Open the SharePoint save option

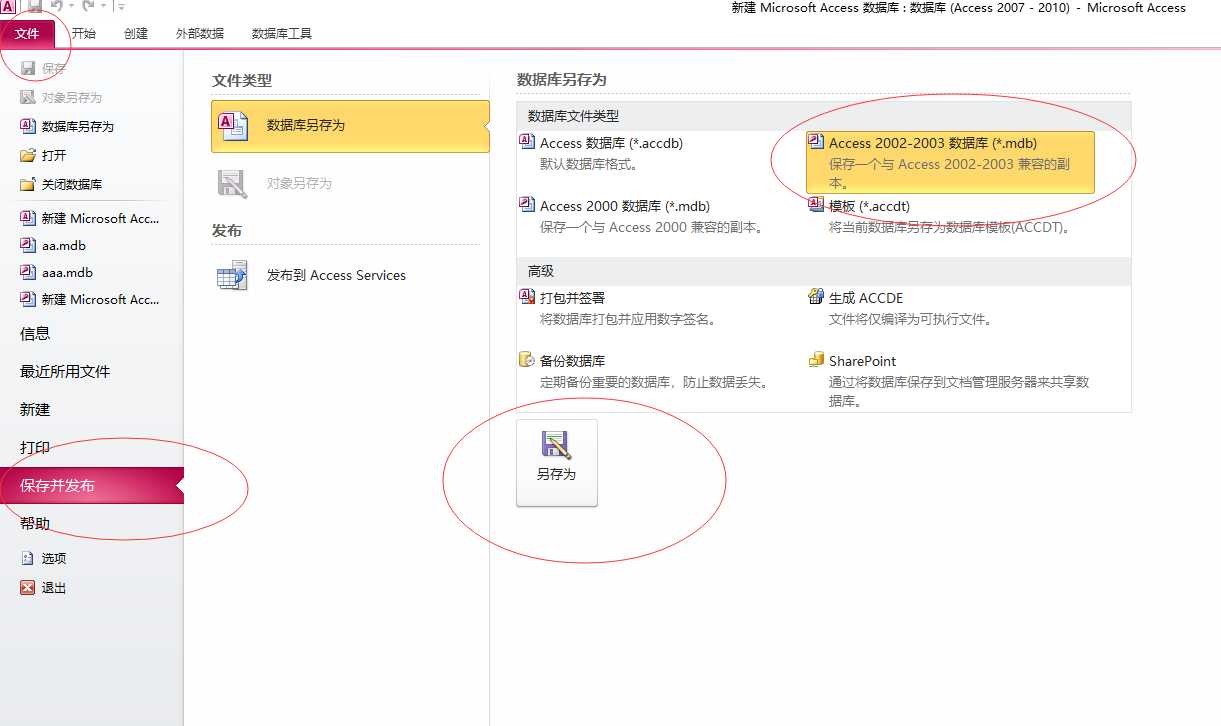point(861,361)
